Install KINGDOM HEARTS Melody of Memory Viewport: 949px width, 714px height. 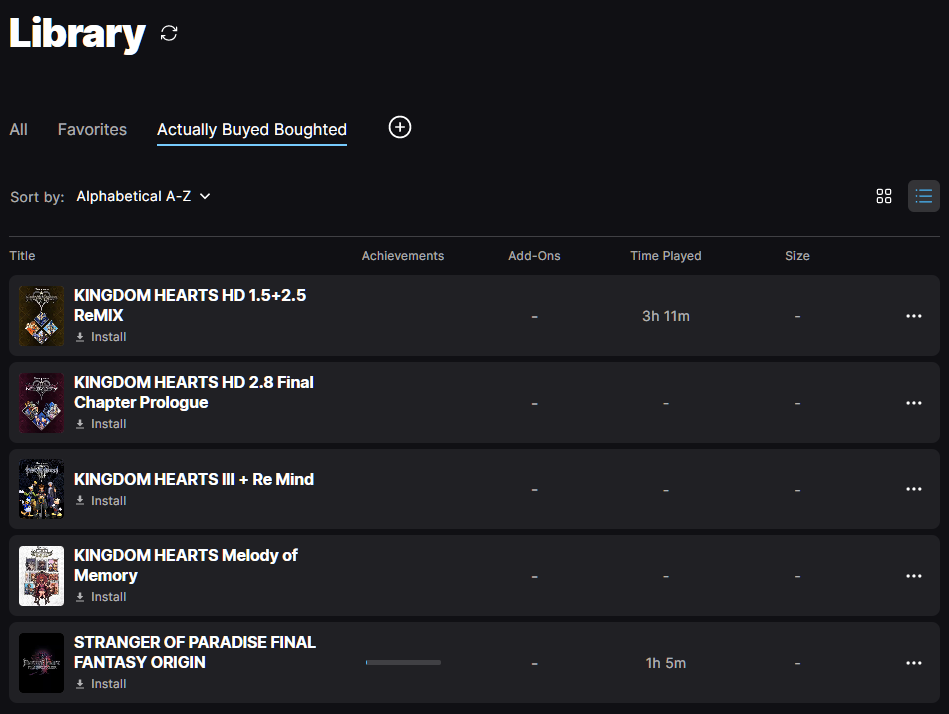[100, 597]
